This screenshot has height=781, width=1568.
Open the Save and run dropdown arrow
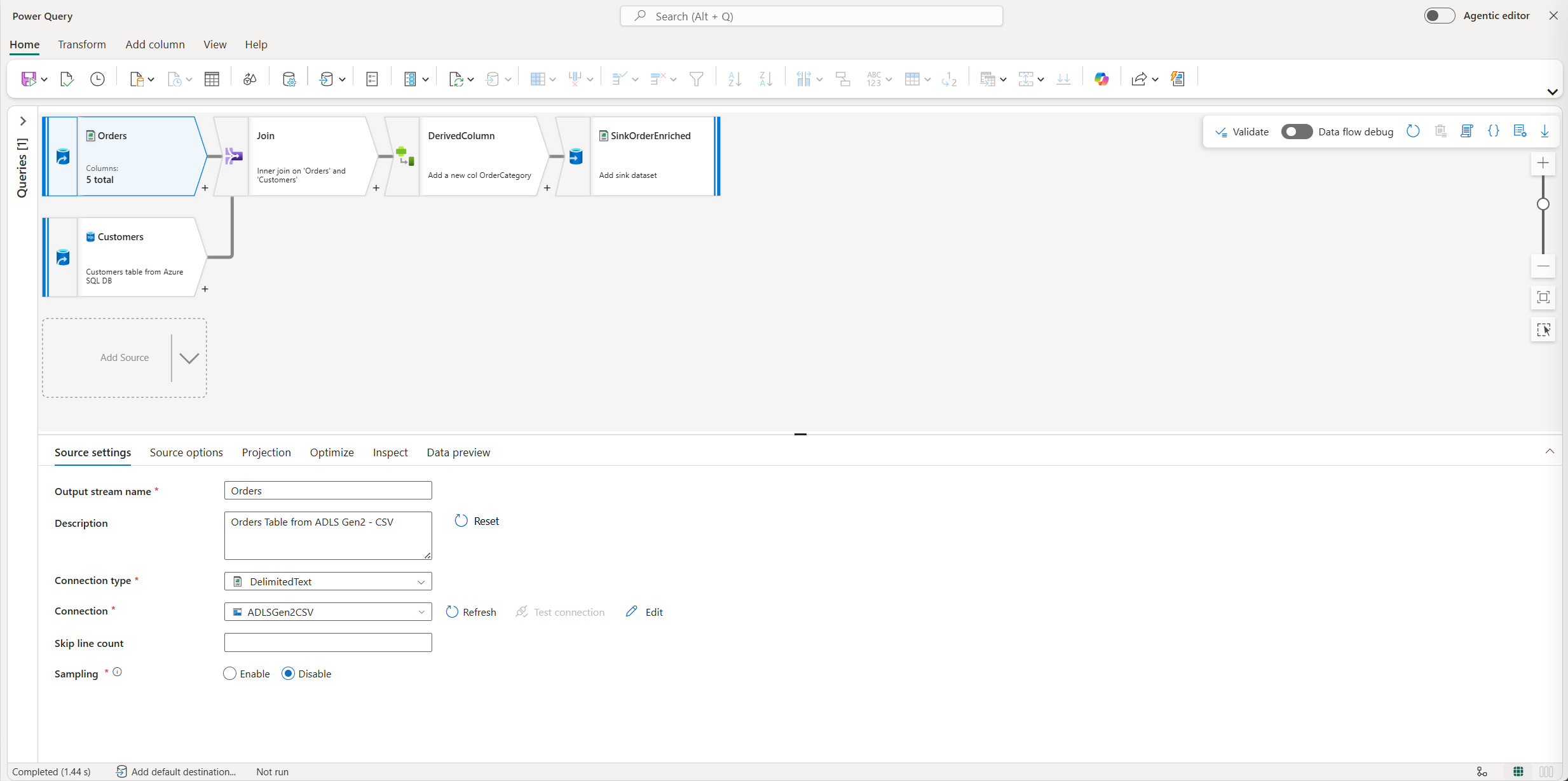[44, 79]
